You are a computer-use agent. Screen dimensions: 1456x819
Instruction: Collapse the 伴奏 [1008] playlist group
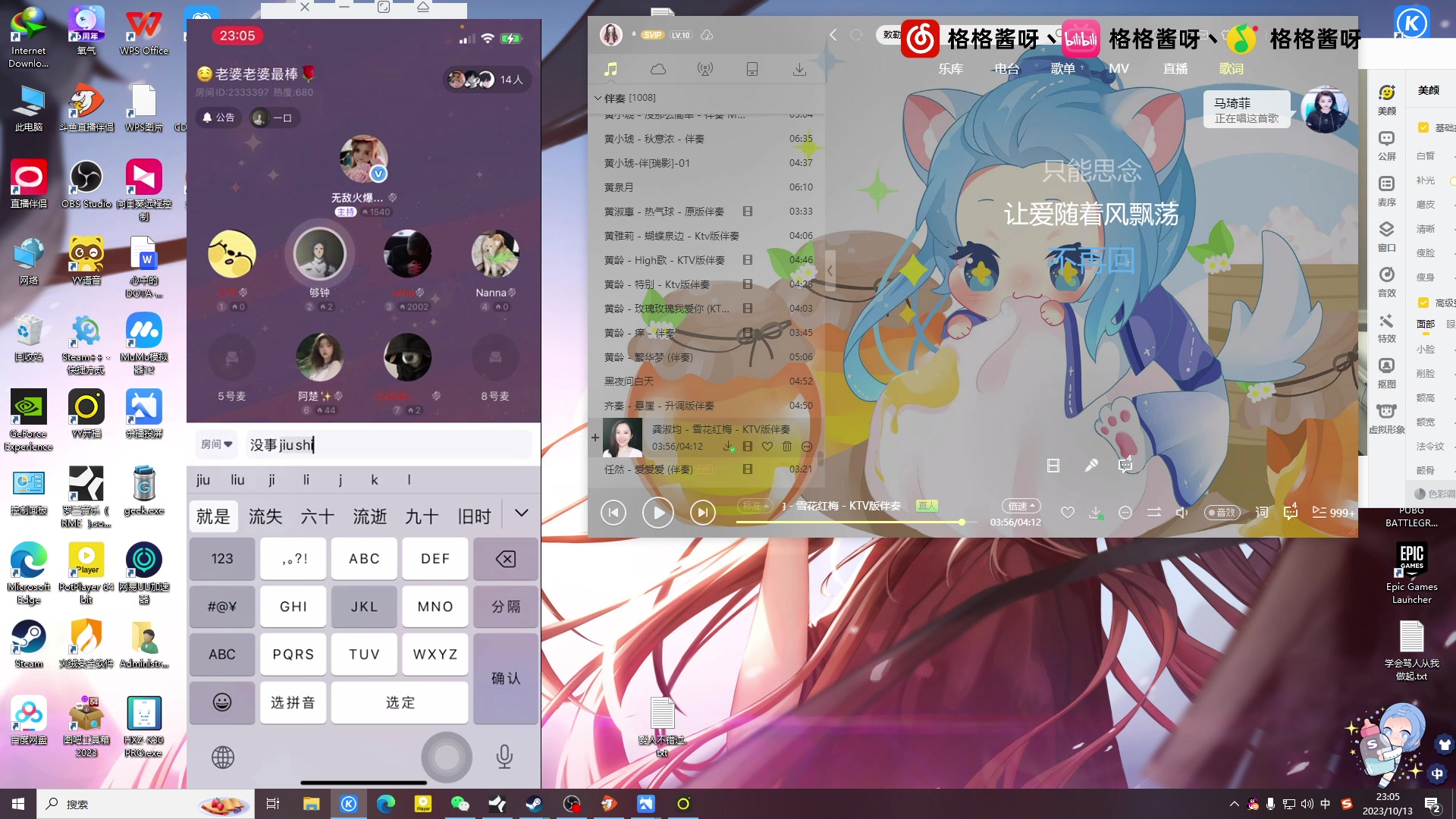(598, 98)
